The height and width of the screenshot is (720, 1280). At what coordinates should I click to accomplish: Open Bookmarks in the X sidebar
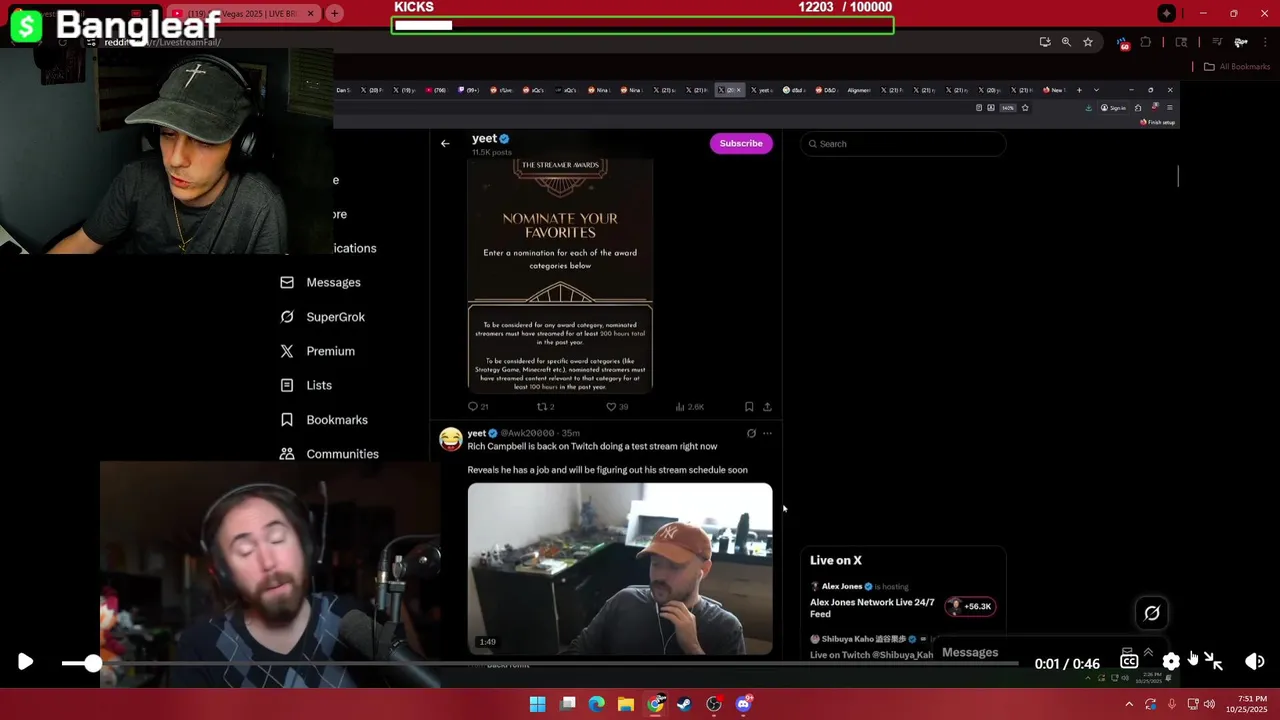click(x=323, y=420)
